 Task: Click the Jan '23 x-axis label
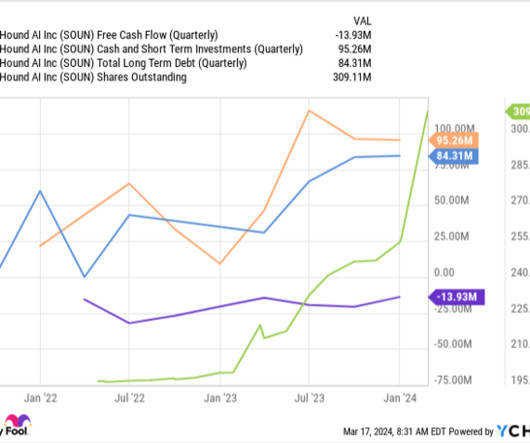coord(220,398)
